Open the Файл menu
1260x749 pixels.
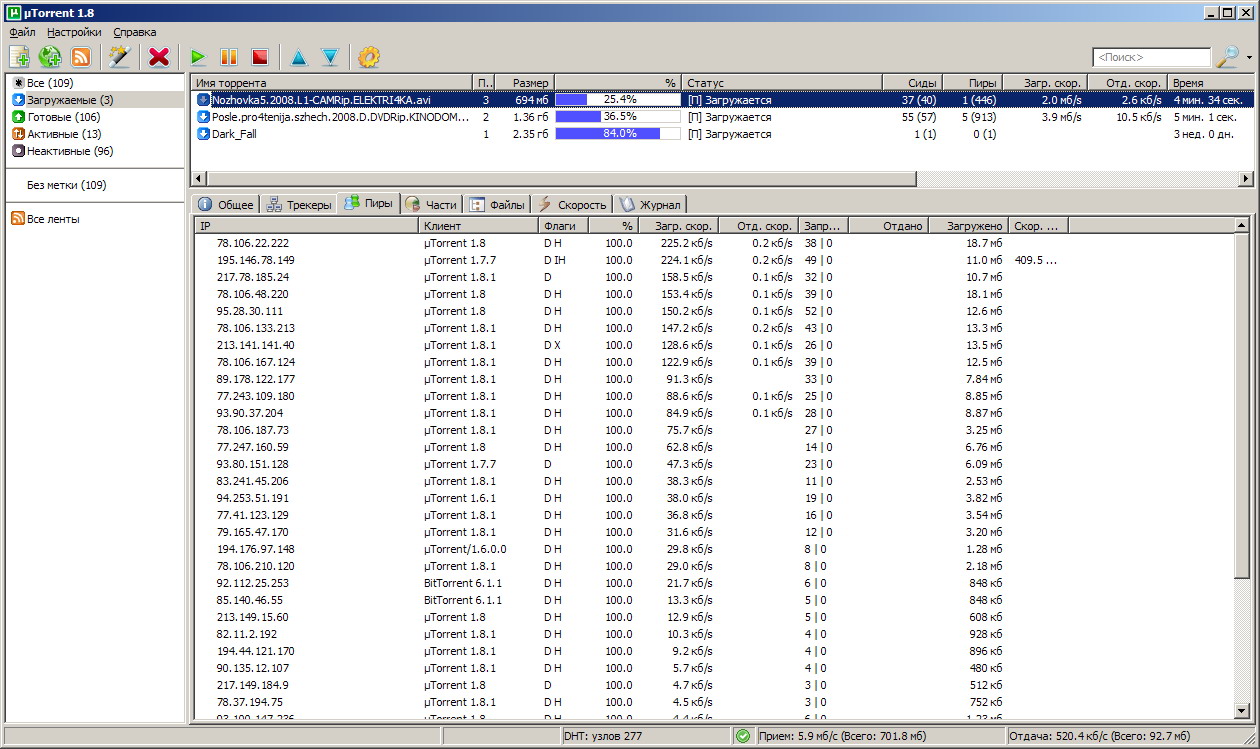click(x=22, y=32)
